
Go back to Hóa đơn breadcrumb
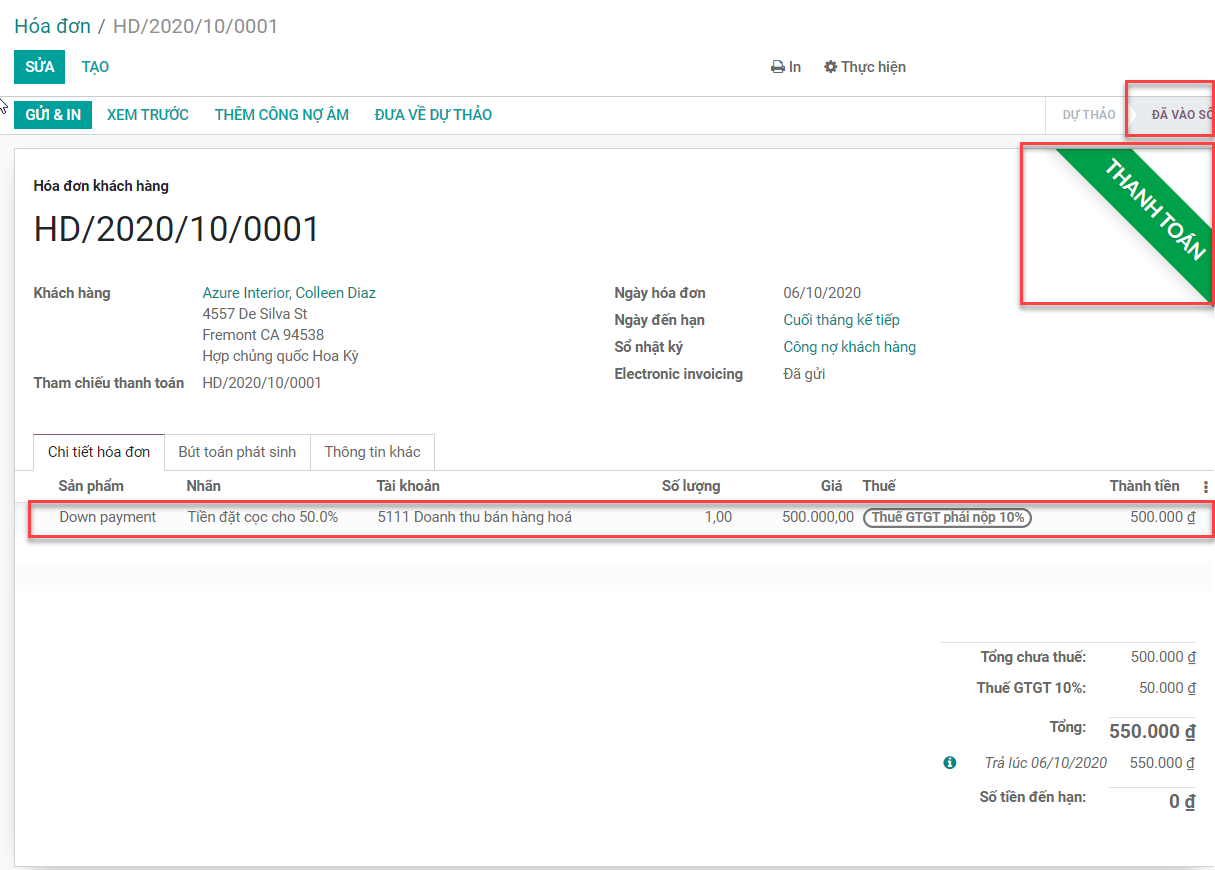[x=52, y=26]
